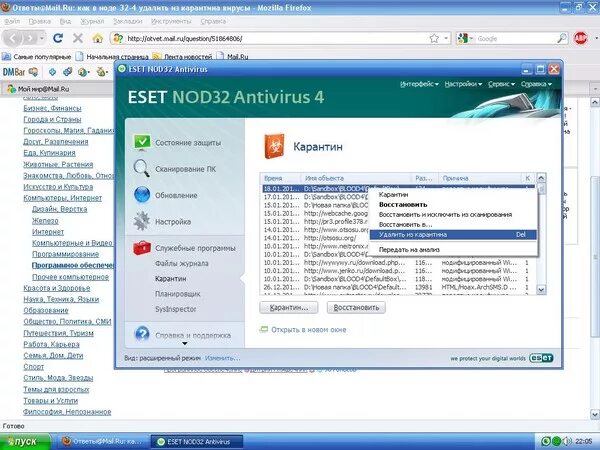Image resolution: width=600 pixels, height=450 pixels.
Task: Click the Google search field
Action: tap(515, 38)
